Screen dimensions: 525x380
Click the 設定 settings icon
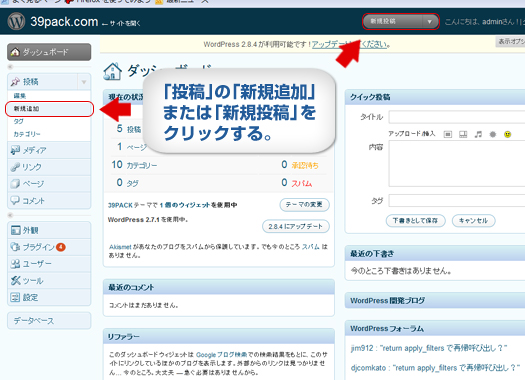[15, 297]
